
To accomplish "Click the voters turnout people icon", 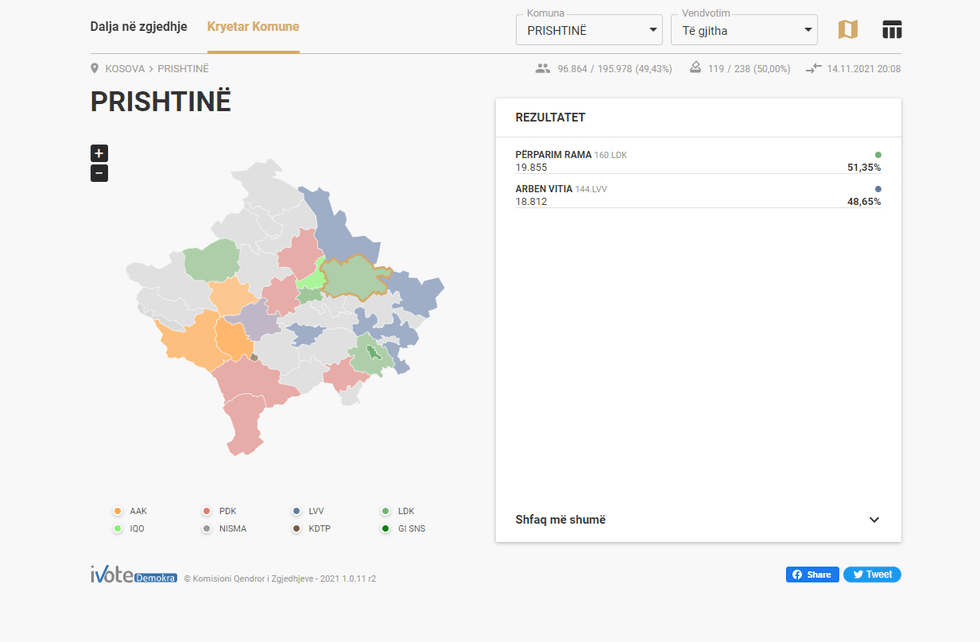I will point(543,69).
